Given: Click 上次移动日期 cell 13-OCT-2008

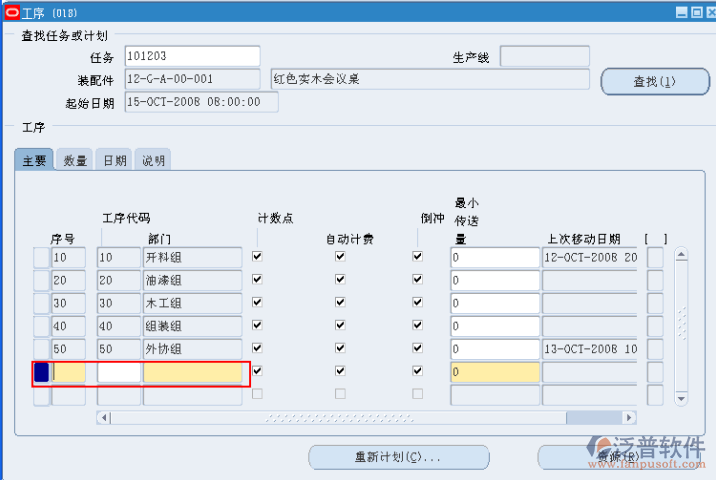Looking at the screenshot, I should [x=590, y=349].
